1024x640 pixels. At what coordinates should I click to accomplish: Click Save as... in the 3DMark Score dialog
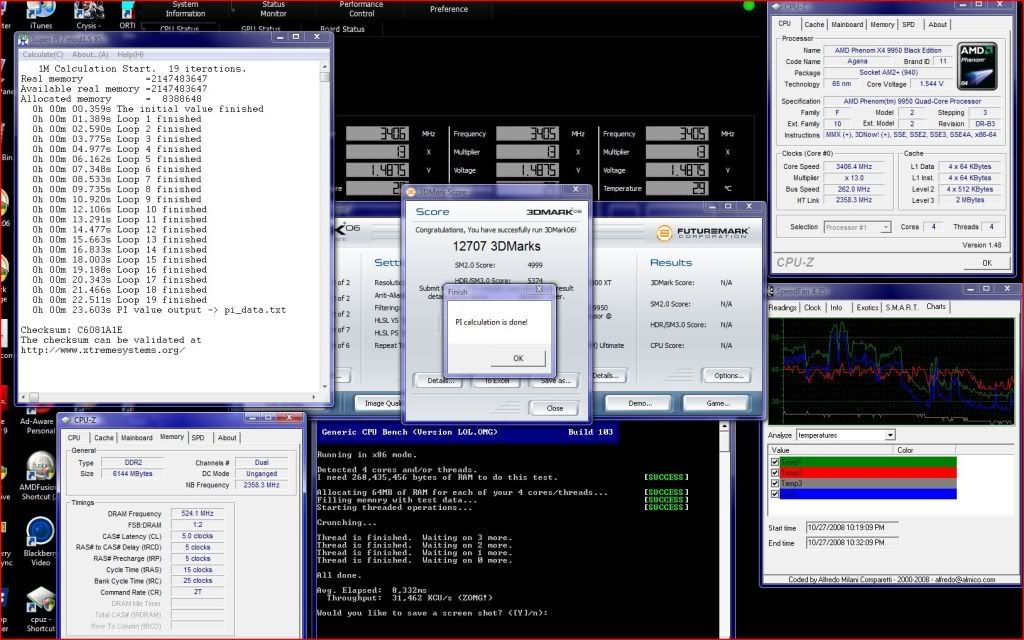[555, 380]
